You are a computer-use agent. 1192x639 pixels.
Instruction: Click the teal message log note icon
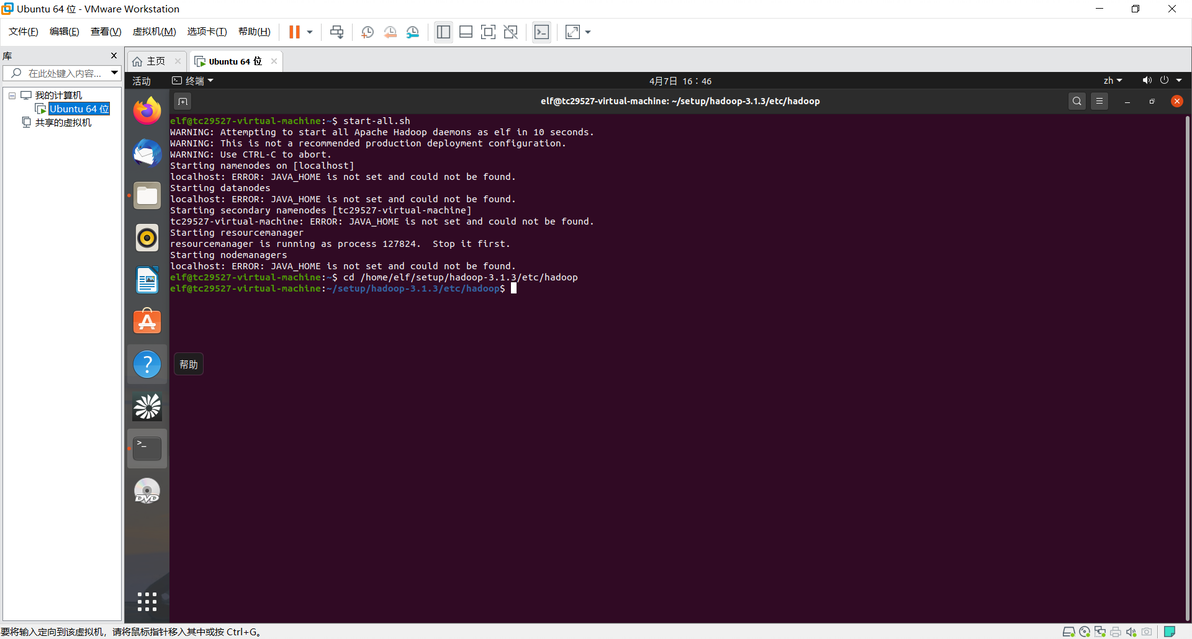pos(1170,631)
